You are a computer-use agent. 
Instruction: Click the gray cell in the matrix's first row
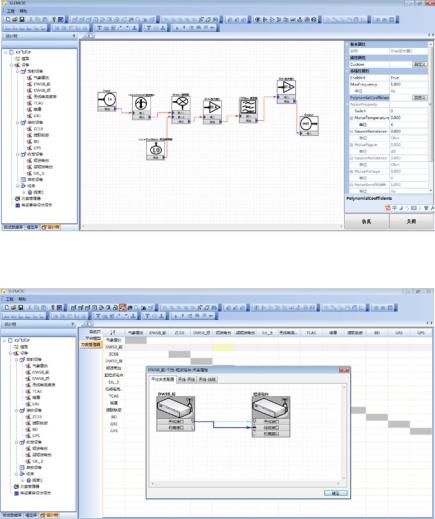(x=135, y=340)
